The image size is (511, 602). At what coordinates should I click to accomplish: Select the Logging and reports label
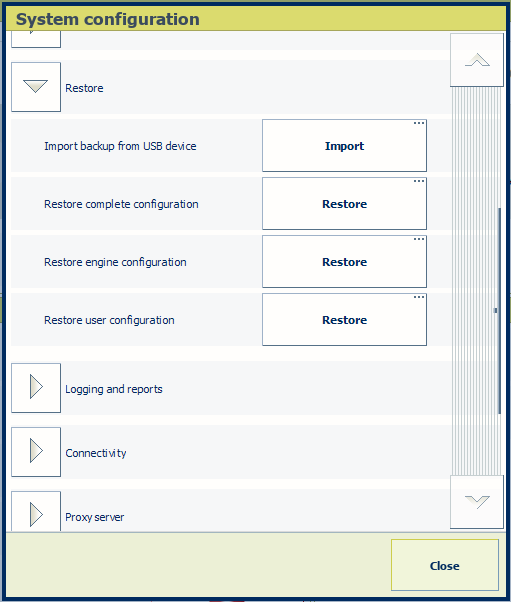[x=114, y=389]
